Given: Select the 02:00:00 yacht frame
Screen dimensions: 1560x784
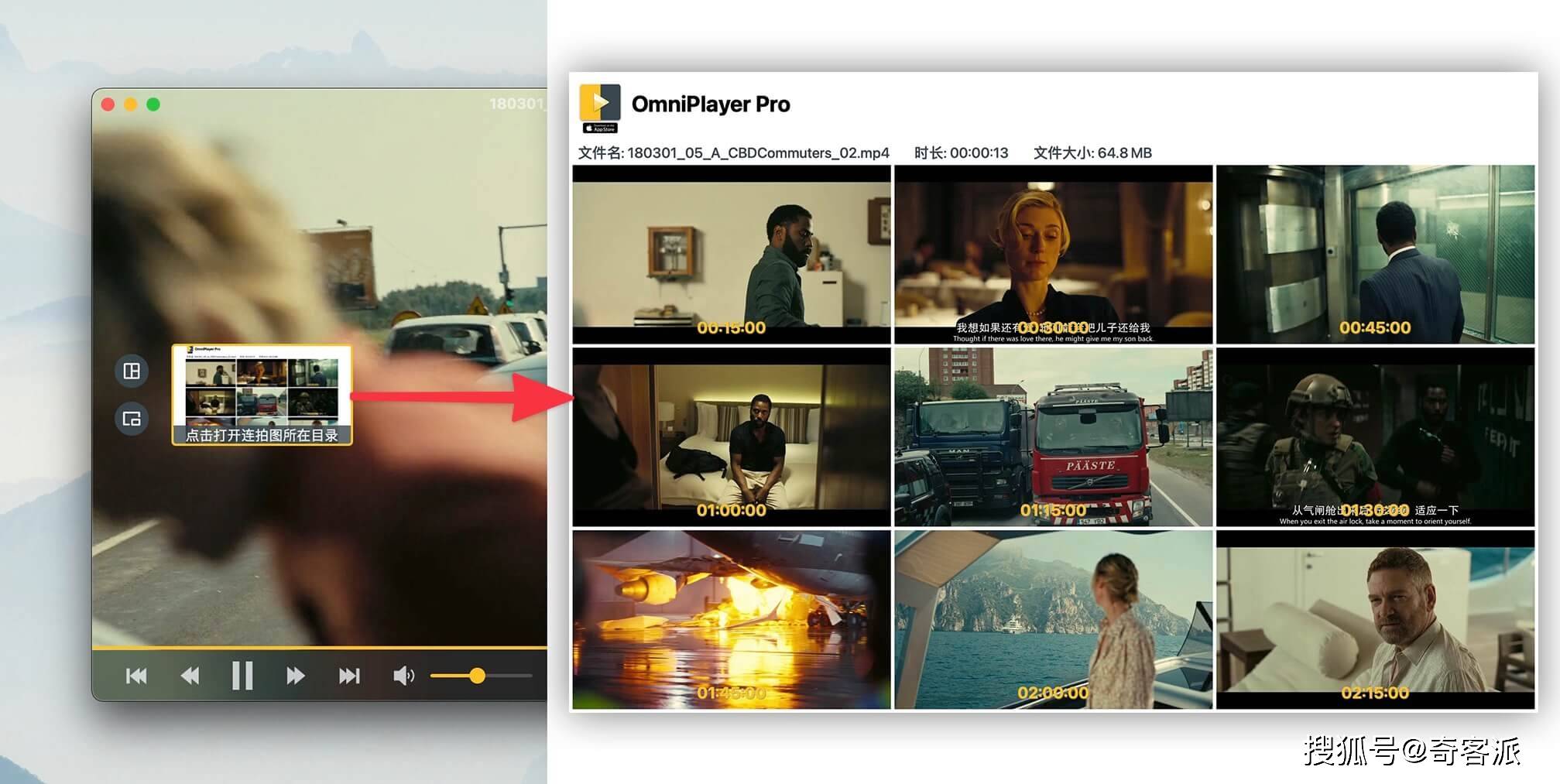Looking at the screenshot, I should pyautogui.click(x=1054, y=619).
